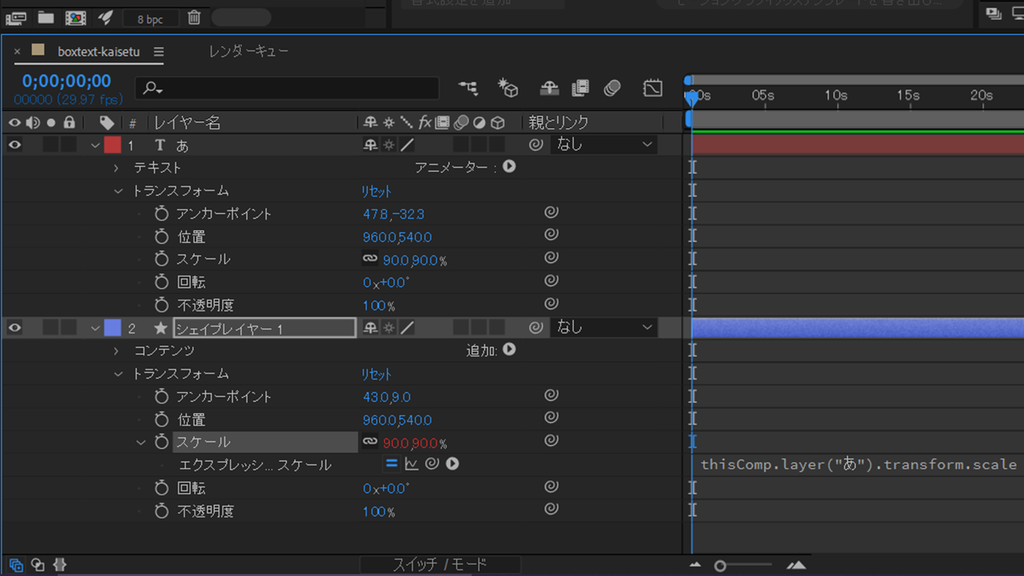Click property pick whip for アンカーポイント of あ
The image size is (1024, 576).
pos(551,212)
